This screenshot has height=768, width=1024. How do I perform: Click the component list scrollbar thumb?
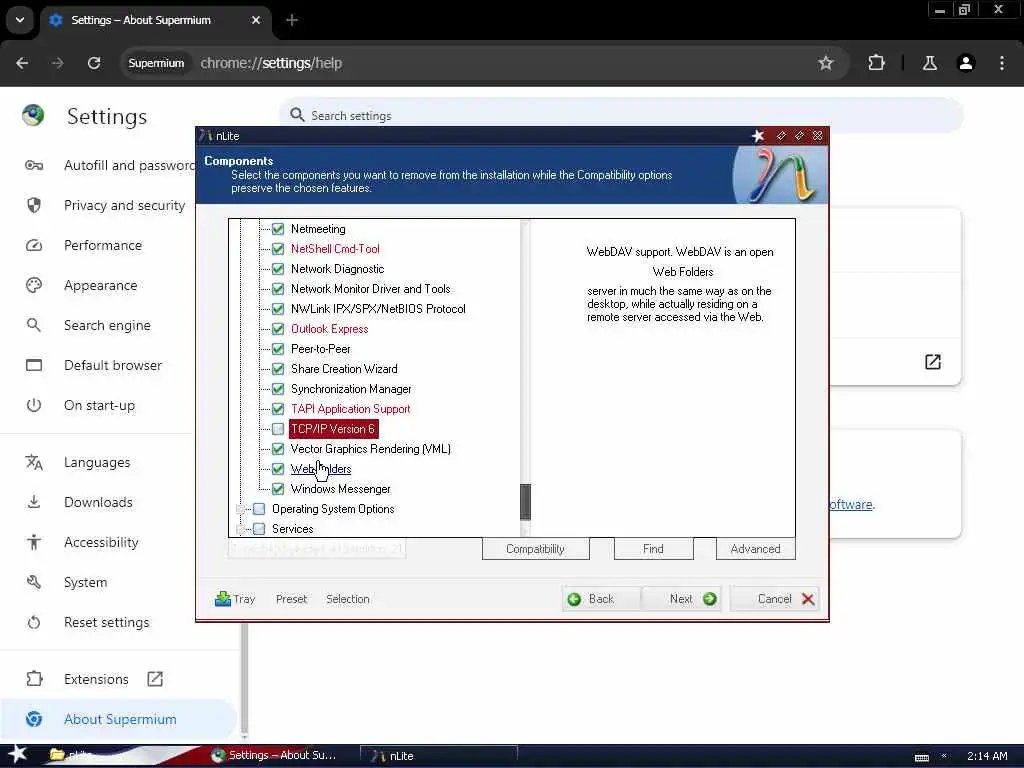coord(525,502)
